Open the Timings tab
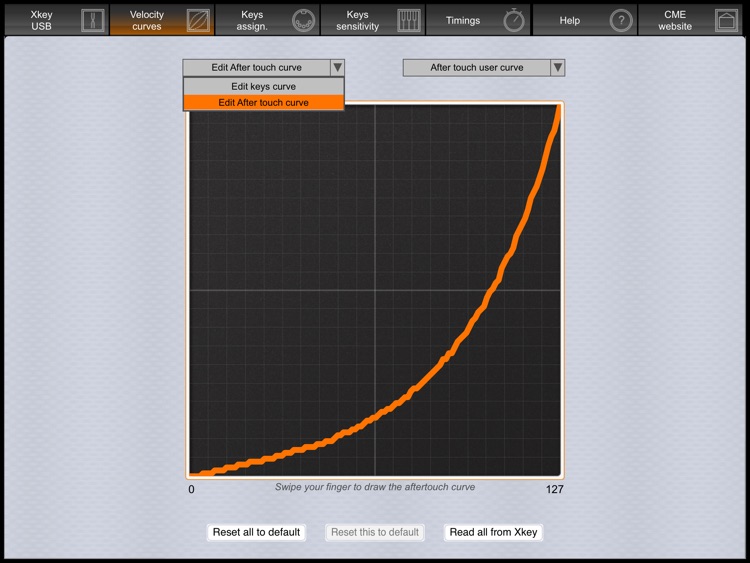Screen dimensions: 750x563 [478, 20]
